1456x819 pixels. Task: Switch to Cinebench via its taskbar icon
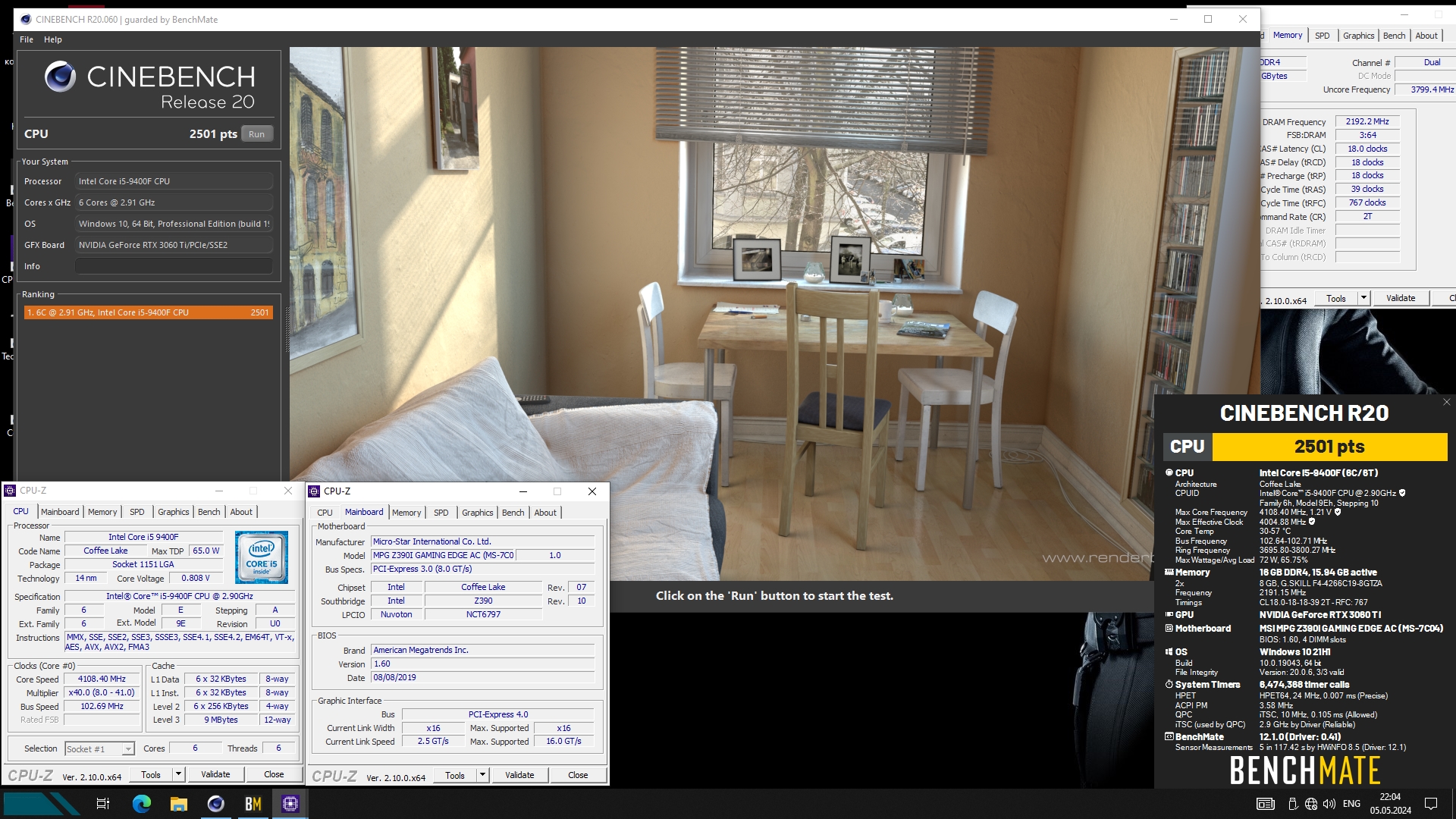[216, 804]
